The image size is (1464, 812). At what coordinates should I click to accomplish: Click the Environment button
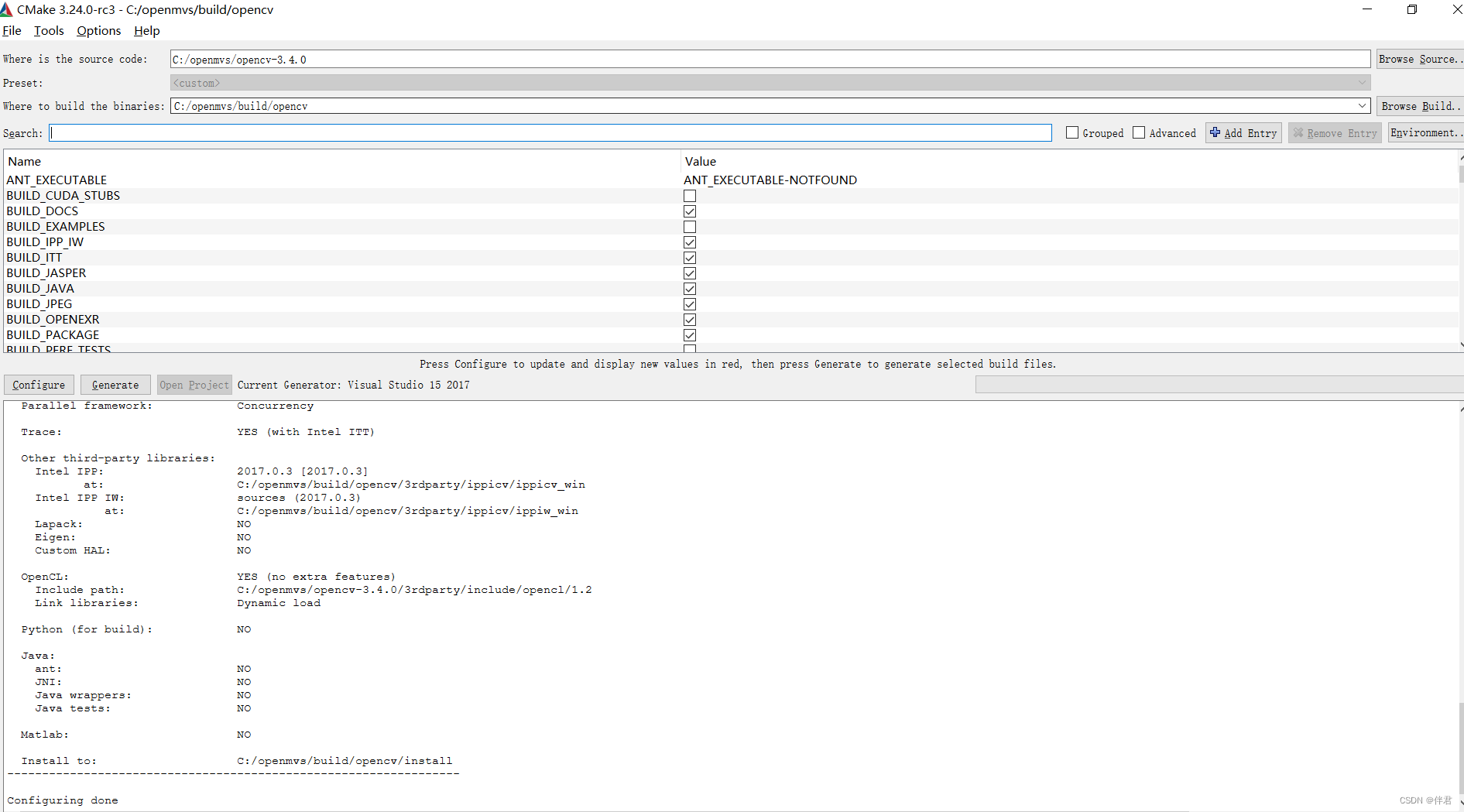coord(1425,133)
